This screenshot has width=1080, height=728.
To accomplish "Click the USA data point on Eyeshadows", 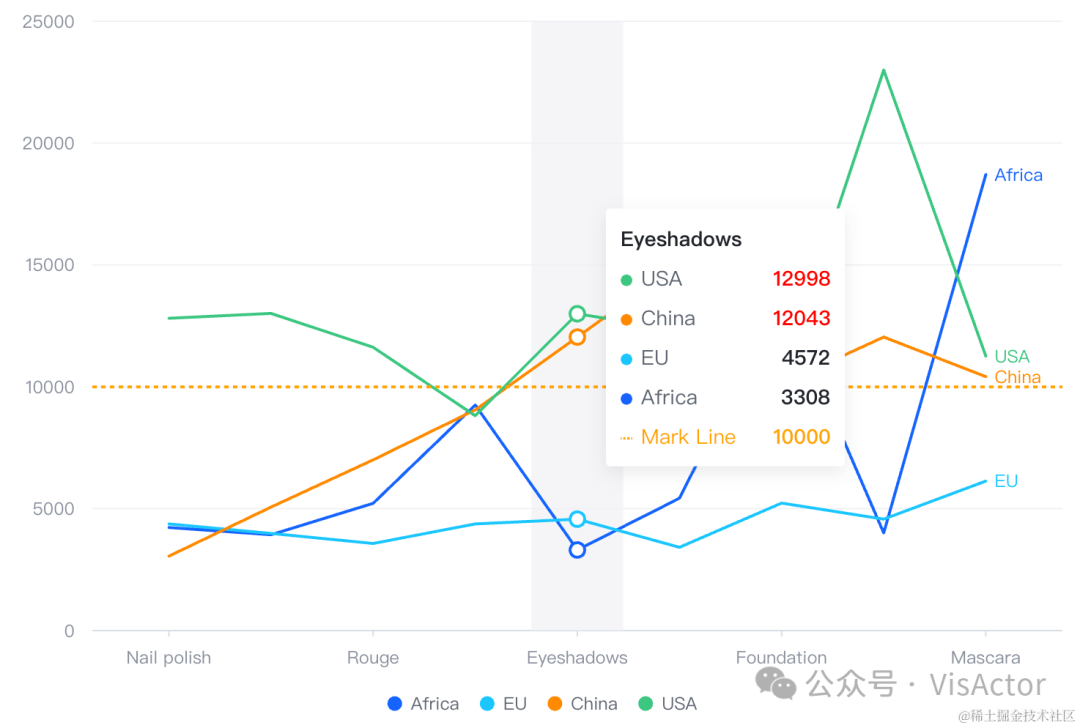I will pyautogui.click(x=577, y=314).
